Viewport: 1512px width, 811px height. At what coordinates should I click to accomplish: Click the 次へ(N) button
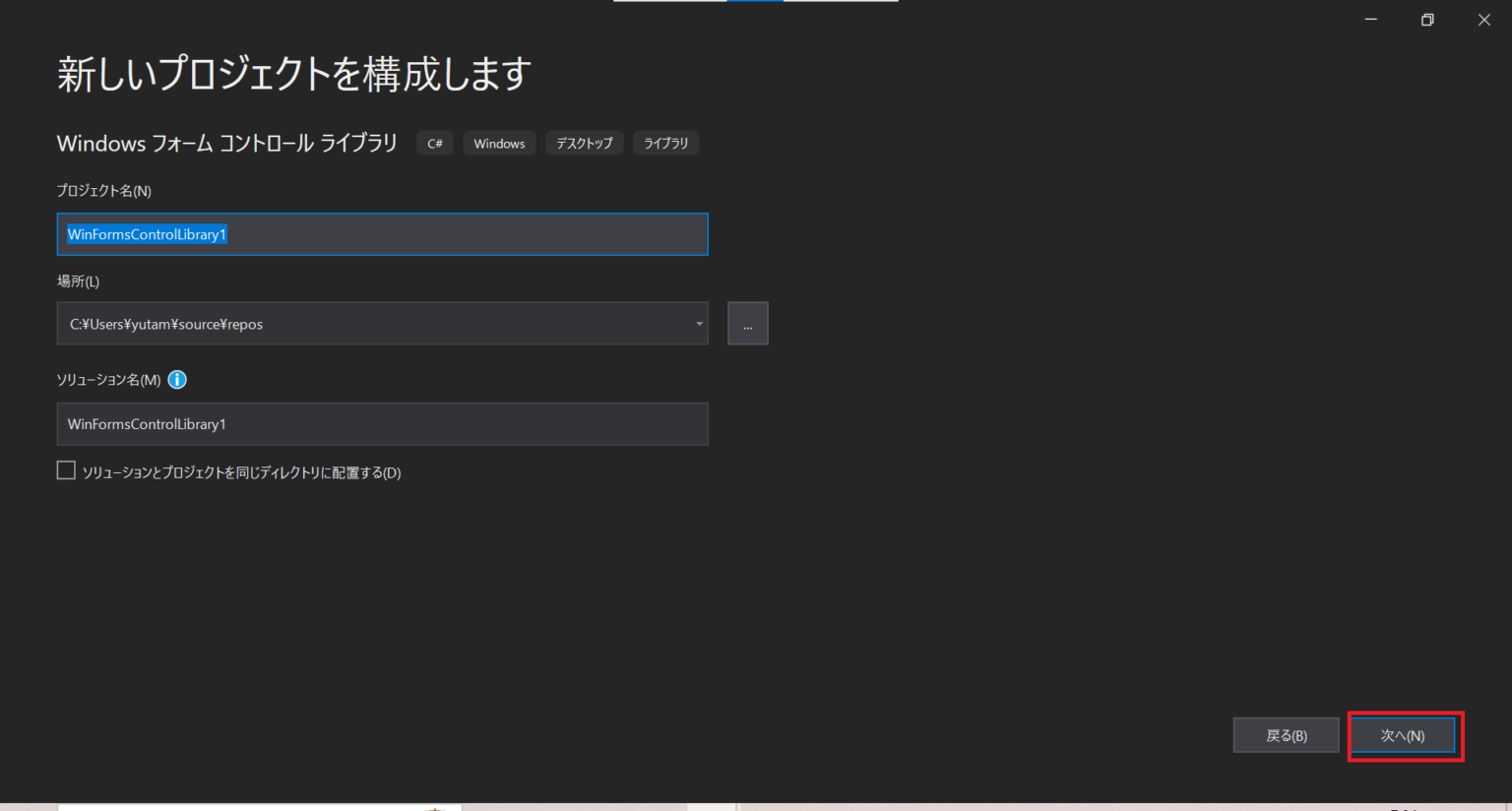pyautogui.click(x=1405, y=735)
